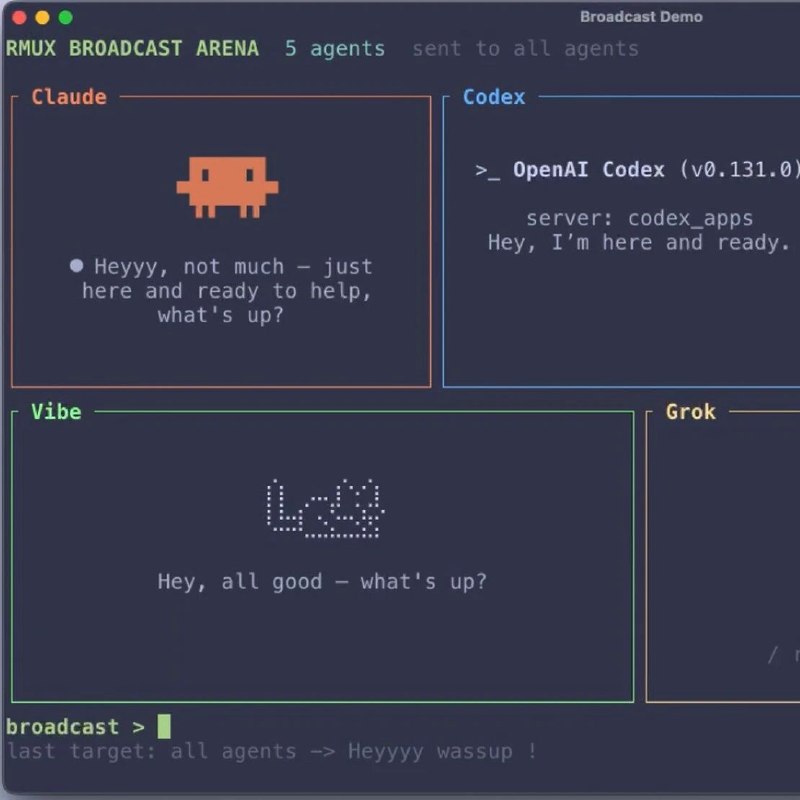Viewport: 800px width, 800px height.
Task: Click Claude's 'Heyyy, not much — just' line
Action: pyautogui.click(x=233, y=267)
